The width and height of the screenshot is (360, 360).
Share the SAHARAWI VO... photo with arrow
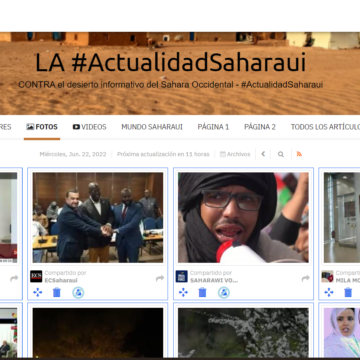tap(306, 278)
